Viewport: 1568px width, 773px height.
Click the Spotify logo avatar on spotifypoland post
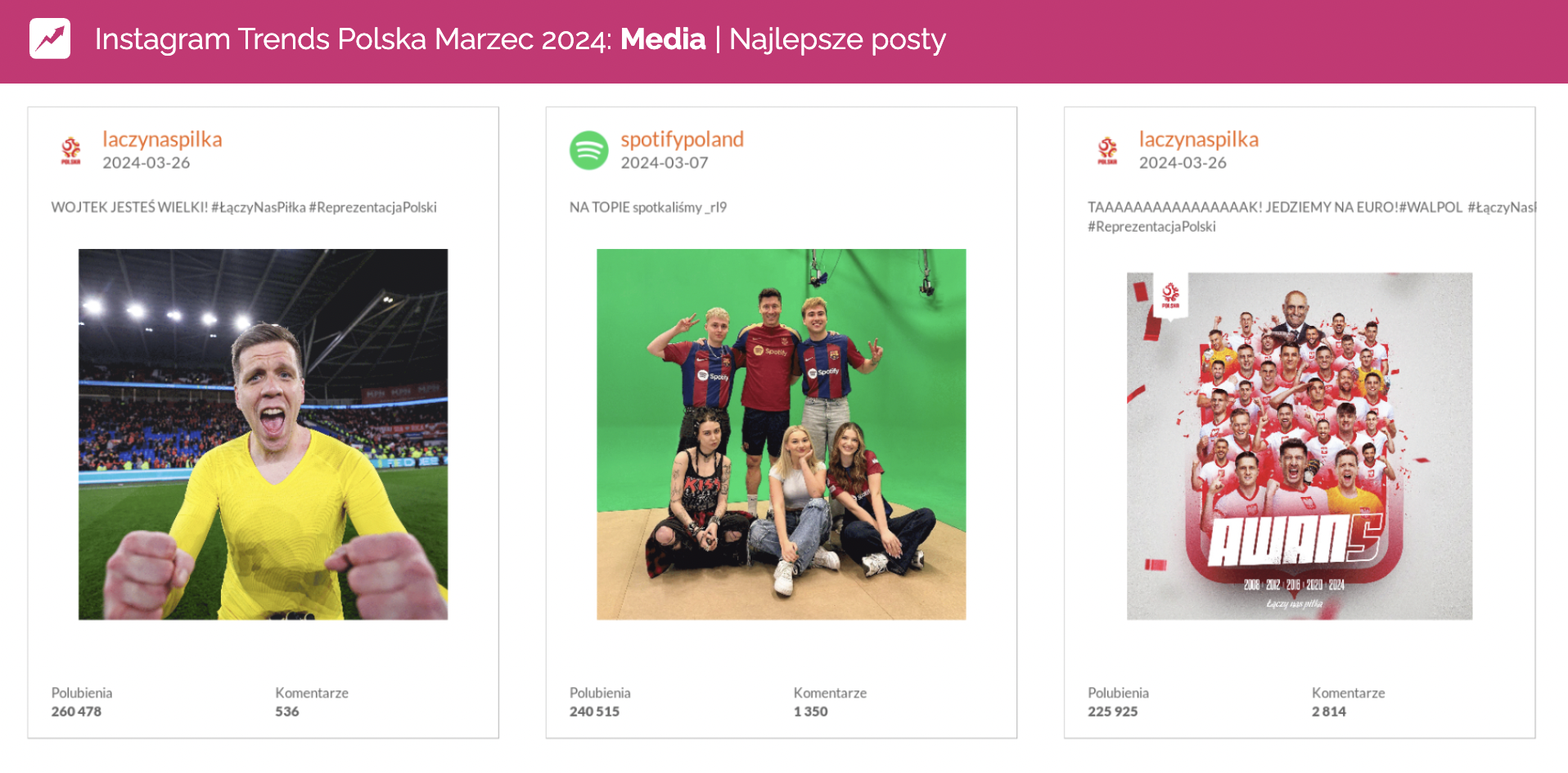click(x=588, y=150)
